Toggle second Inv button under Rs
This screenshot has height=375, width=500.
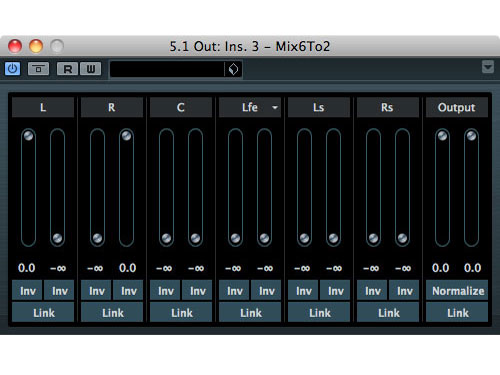(x=404, y=291)
